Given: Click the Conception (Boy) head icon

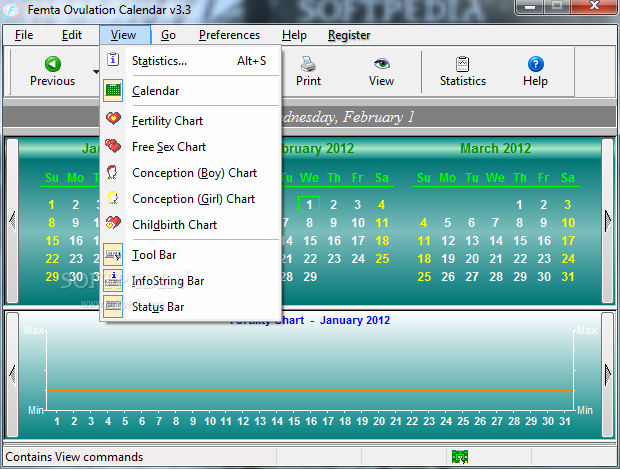Looking at the screenshot, I should (113, 172).
